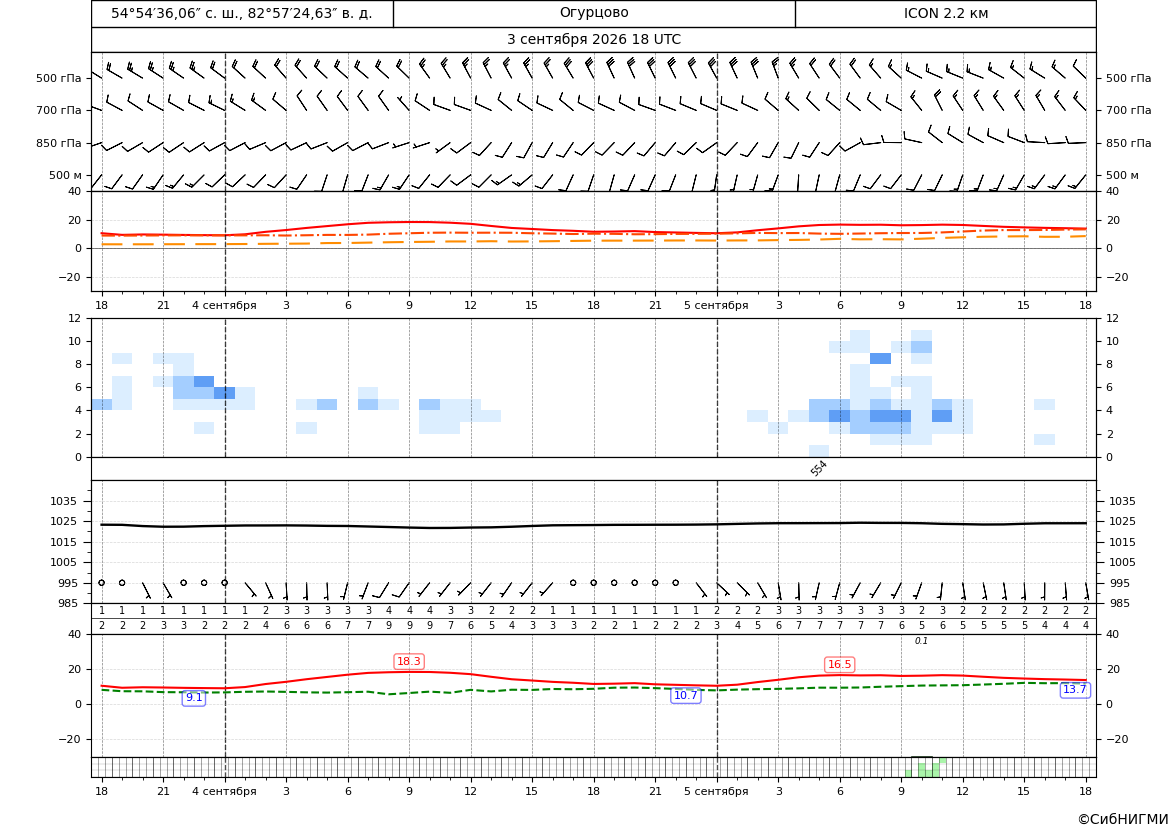1169x827 pixels.
Task: Click the 4 сентября marker on bottom axis
Action: tap(224, 791)
